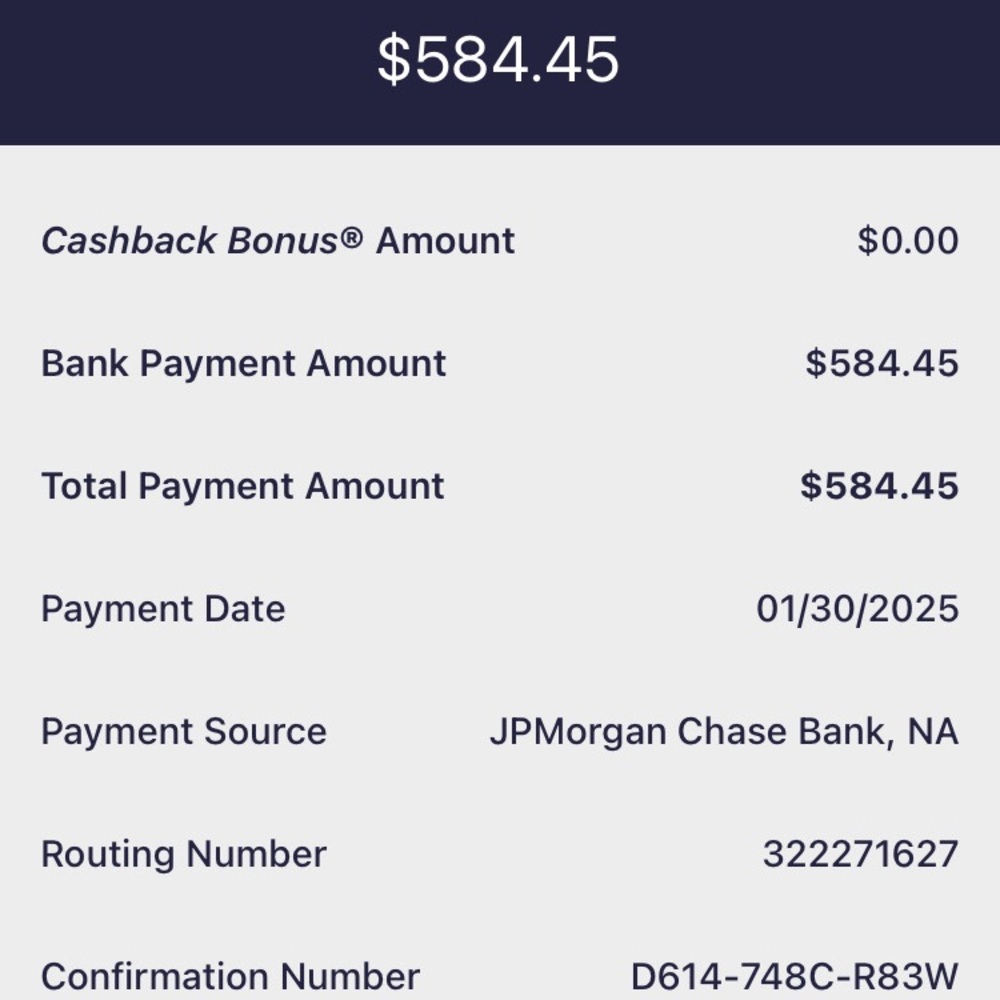This screenshot has height=1000, width=1000.
Task: Select the Payment Source label
Action: [x=184, y=732]
